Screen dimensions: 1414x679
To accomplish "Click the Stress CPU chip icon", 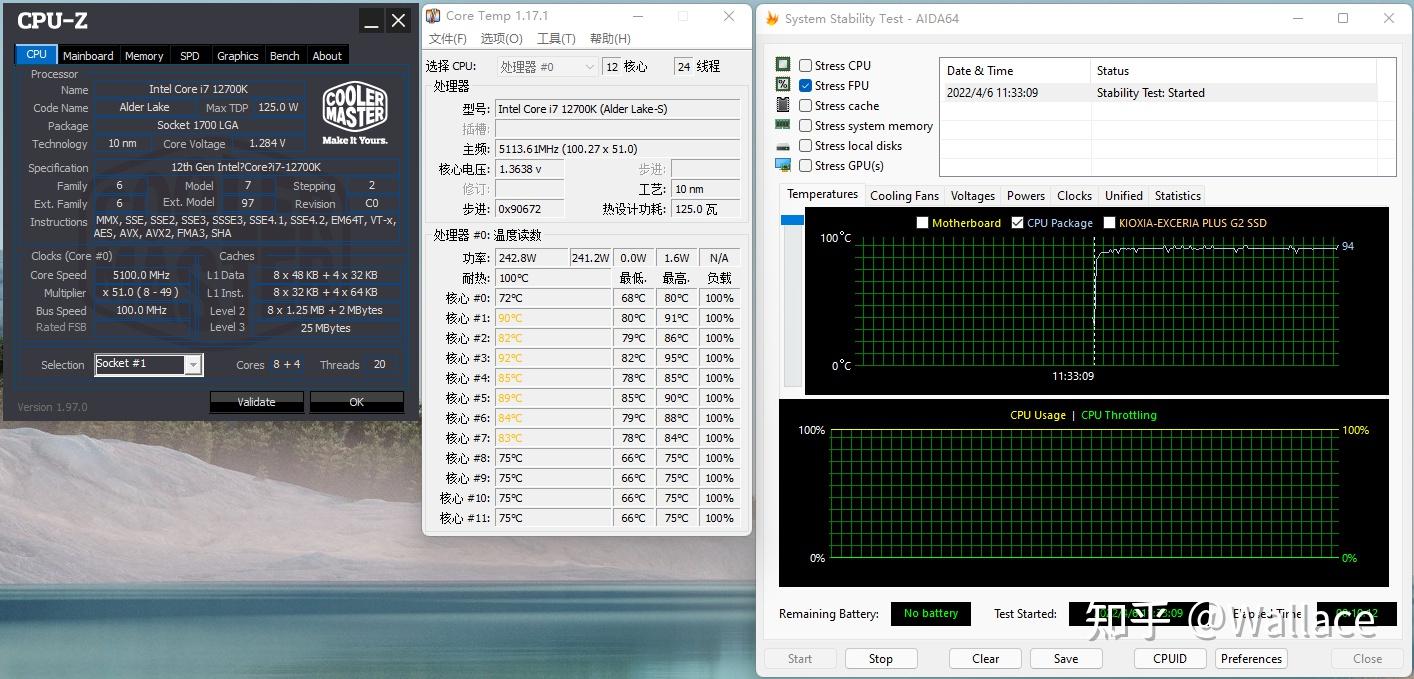I will [x=783, y=65].
